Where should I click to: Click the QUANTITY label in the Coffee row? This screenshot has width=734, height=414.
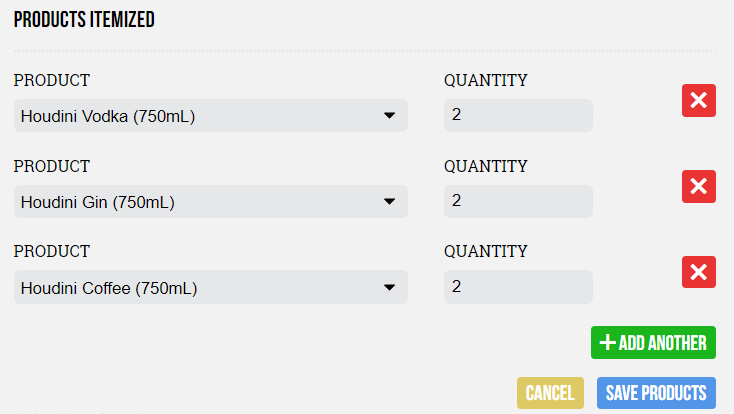click(x=486, y=251)
